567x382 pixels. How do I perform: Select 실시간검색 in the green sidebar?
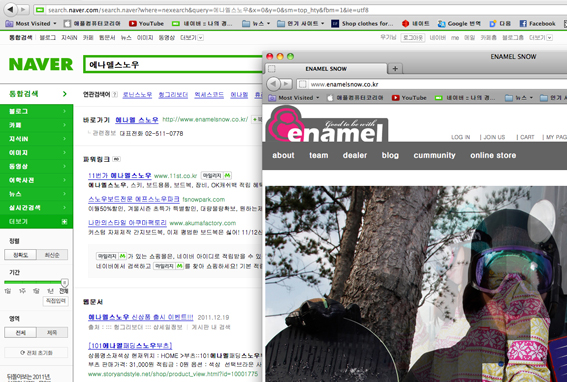(37, 208)
